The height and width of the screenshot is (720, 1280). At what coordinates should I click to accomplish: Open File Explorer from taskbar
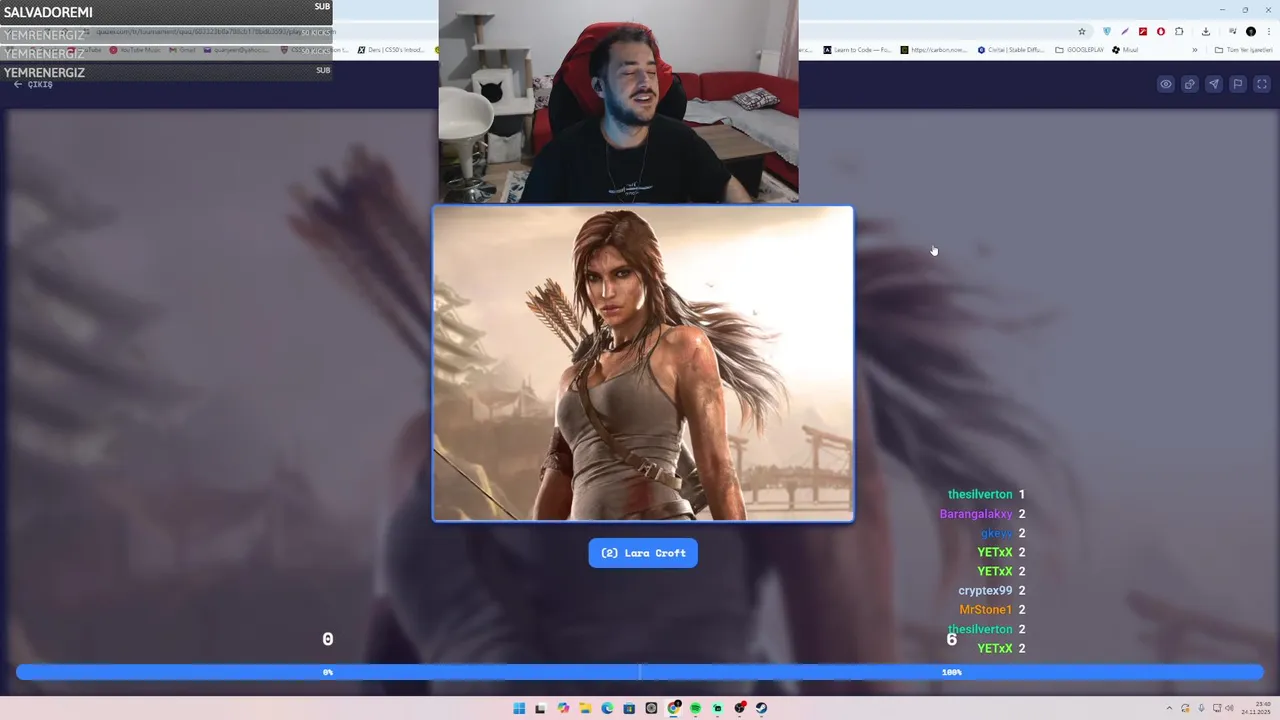(x=585, y=708)
